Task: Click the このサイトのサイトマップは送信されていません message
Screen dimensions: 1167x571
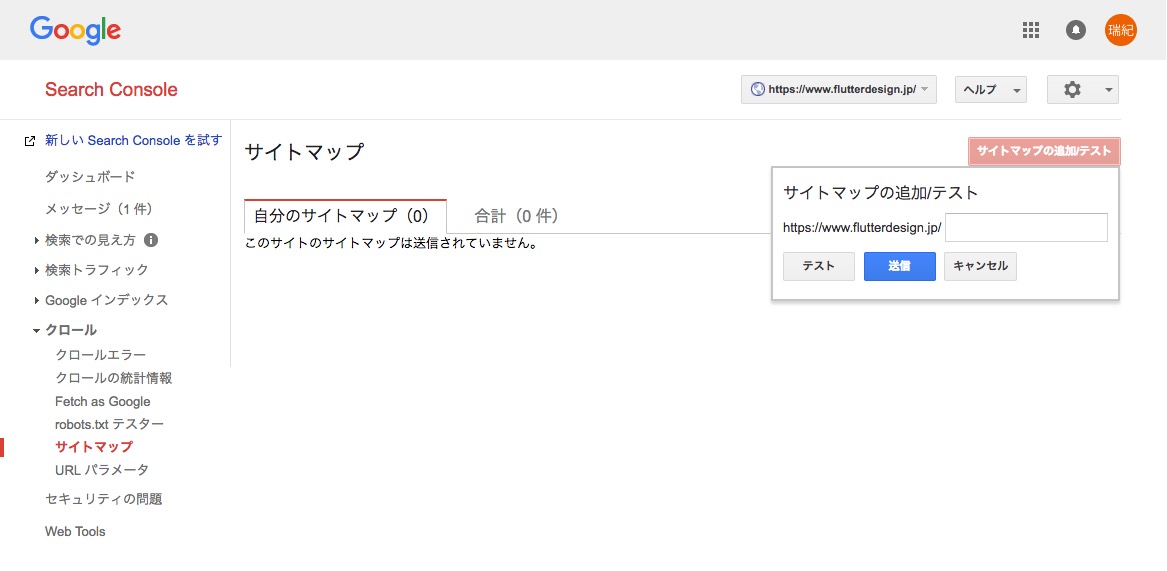Action: [391, 243]
